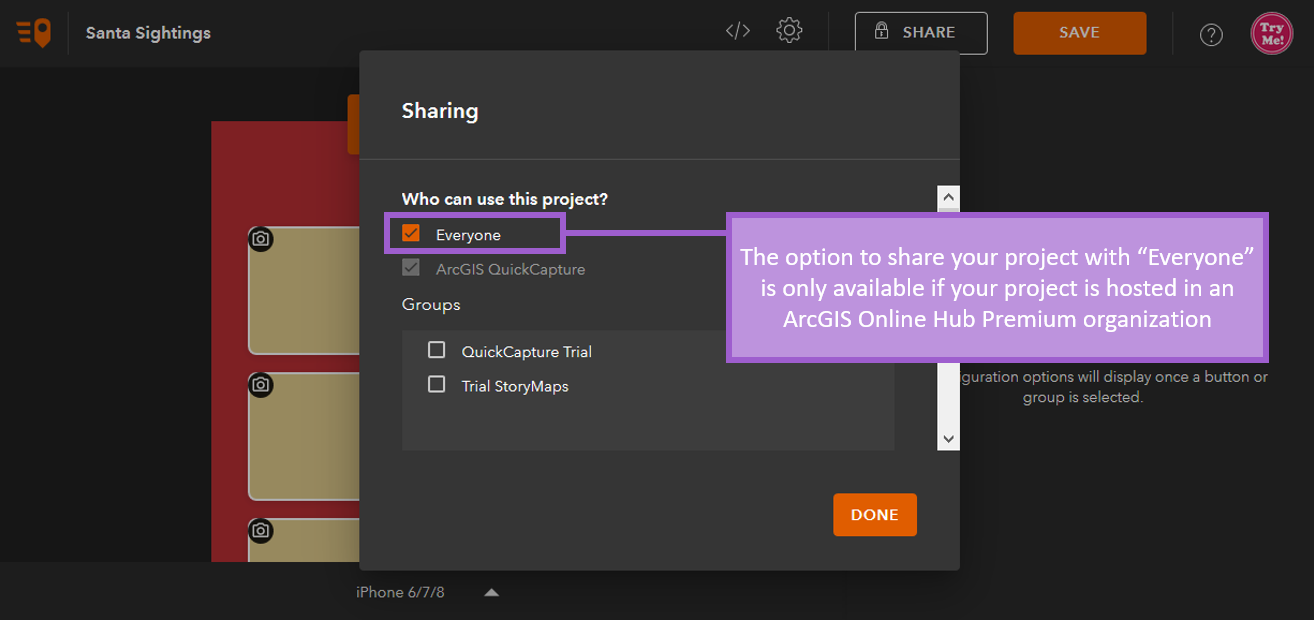Click the Santa Sightings project title
The height and width of the screenshot is (620, 1314).
click(x=148, y=33)
